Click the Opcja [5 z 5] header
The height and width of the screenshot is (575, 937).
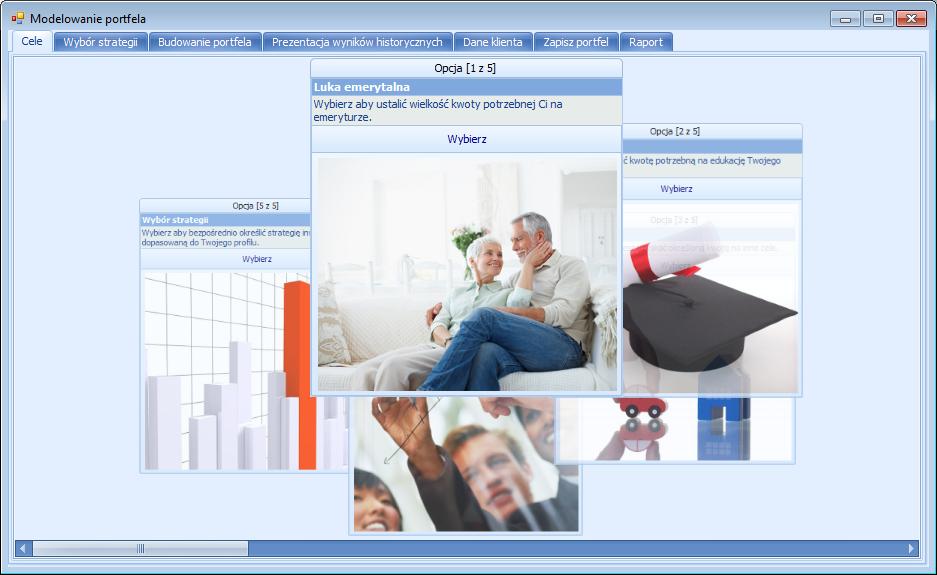click(256, 206)
